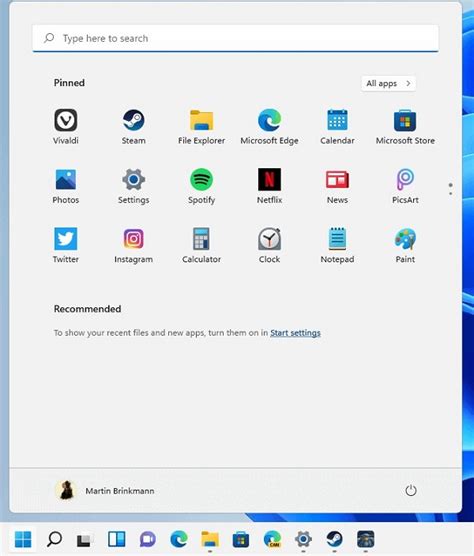The height and width of the screenshot is (556, 474).
Task: Open the last taskbar app with picture icon
Action: pyautogui.click(x=366, y=539)
